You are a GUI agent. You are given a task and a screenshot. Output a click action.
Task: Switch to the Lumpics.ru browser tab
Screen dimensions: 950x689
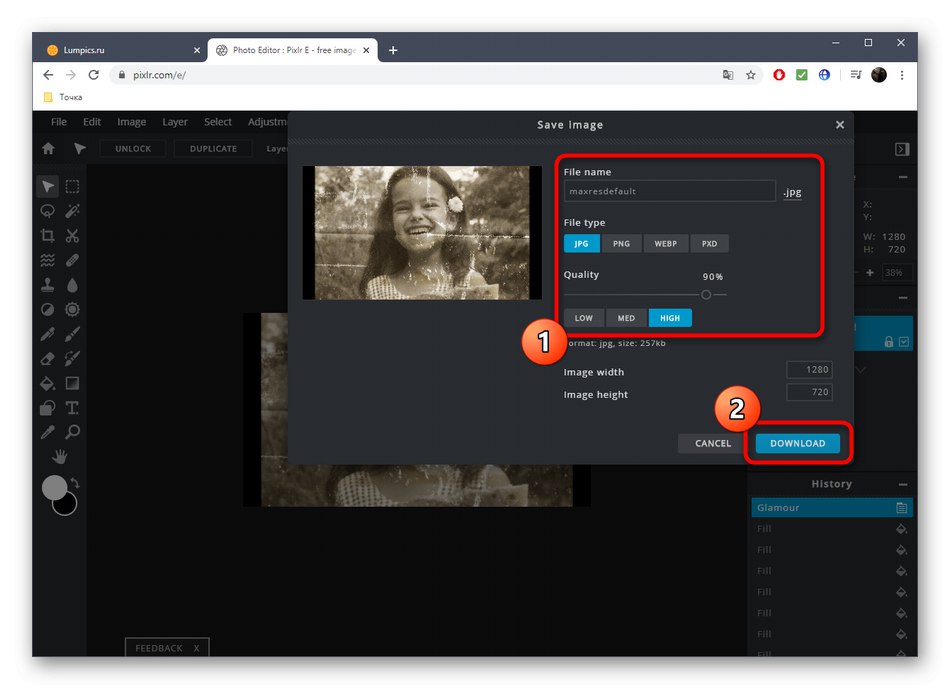tap(121, 50)
